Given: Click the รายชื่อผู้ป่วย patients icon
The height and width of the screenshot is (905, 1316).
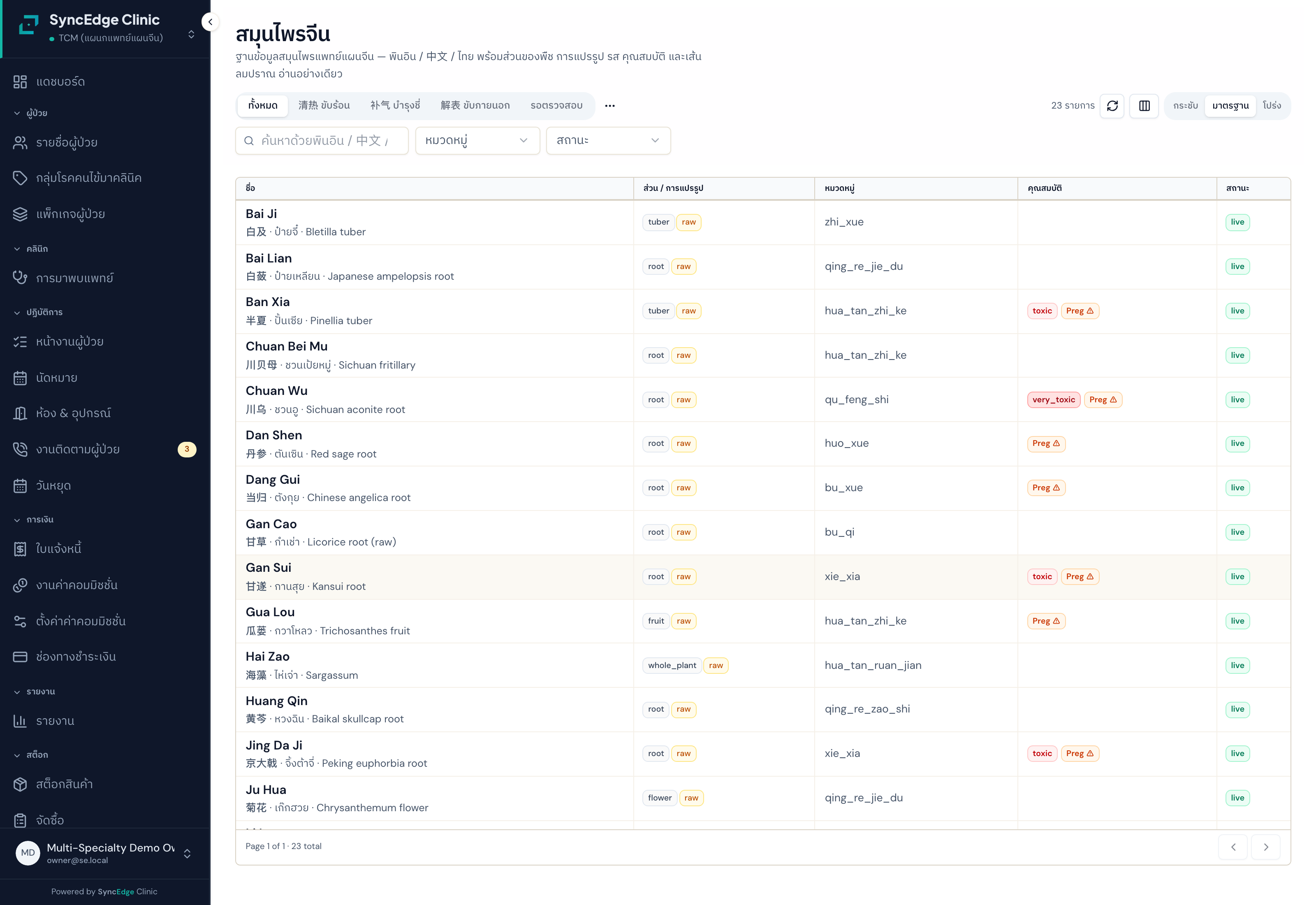Looking at the screenshot, I should (21, 142).
